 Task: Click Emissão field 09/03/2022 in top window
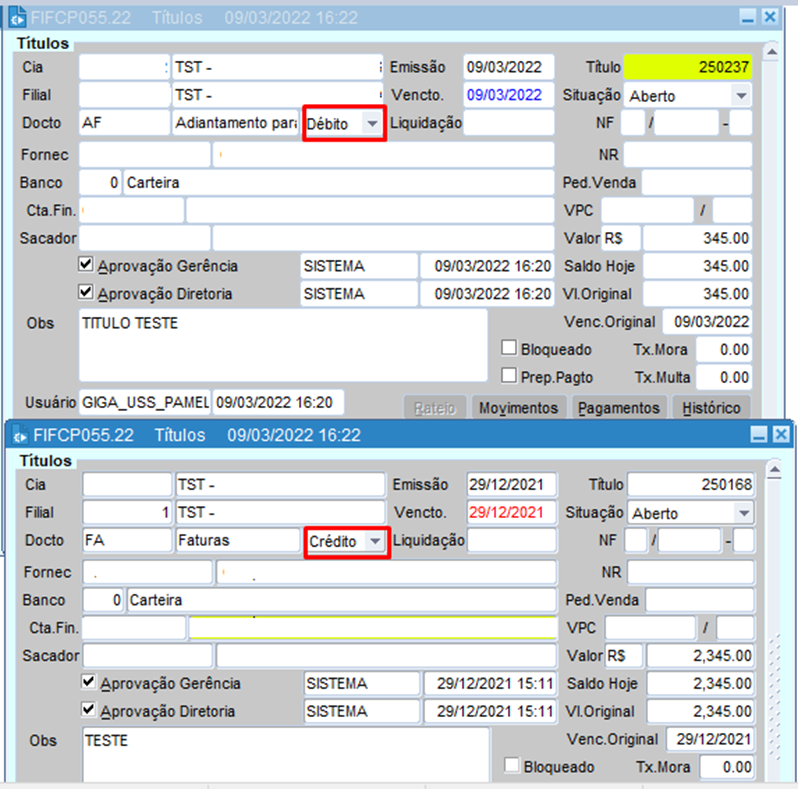point(508,67)
